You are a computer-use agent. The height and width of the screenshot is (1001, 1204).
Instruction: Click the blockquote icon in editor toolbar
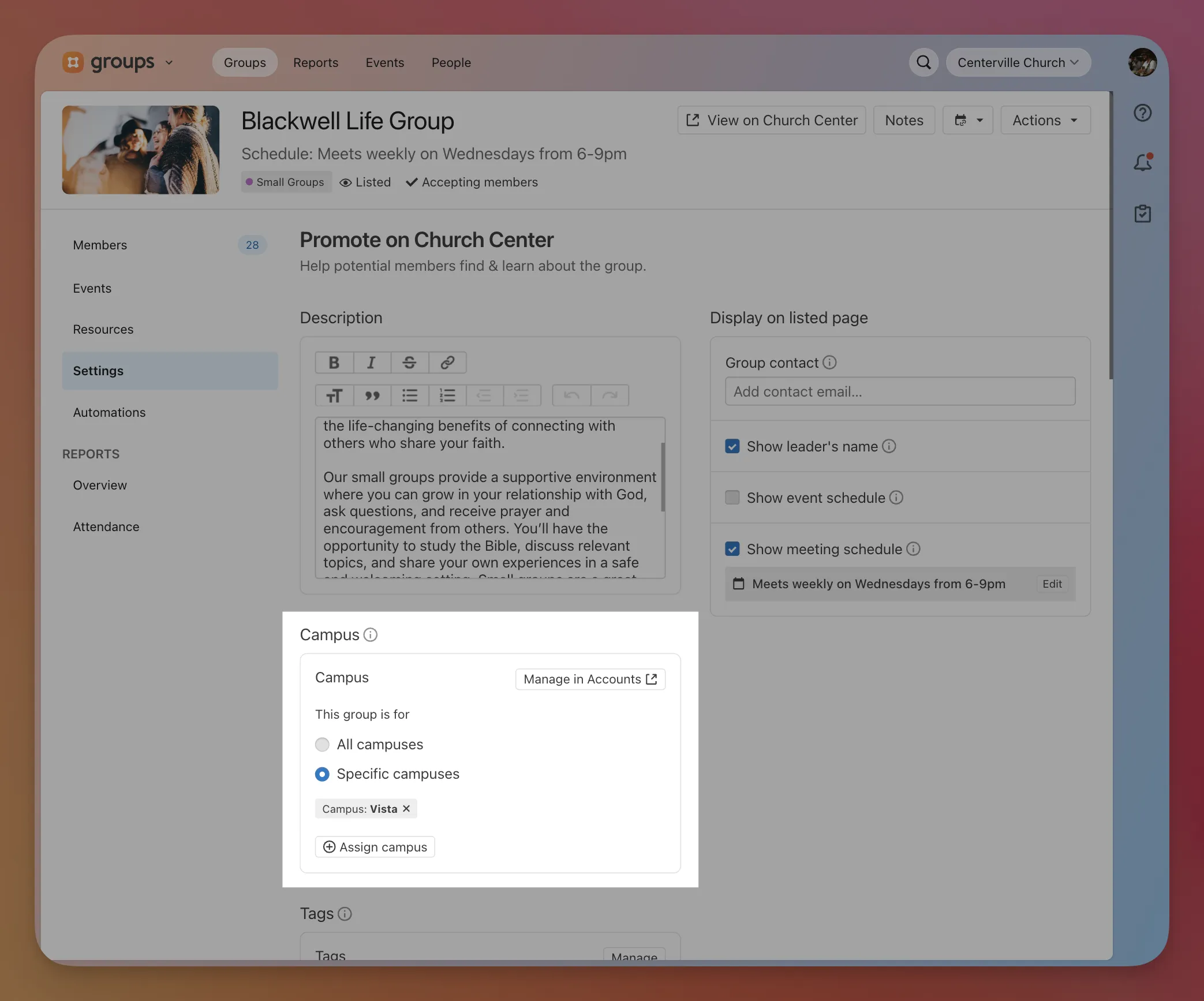[372, 395]
